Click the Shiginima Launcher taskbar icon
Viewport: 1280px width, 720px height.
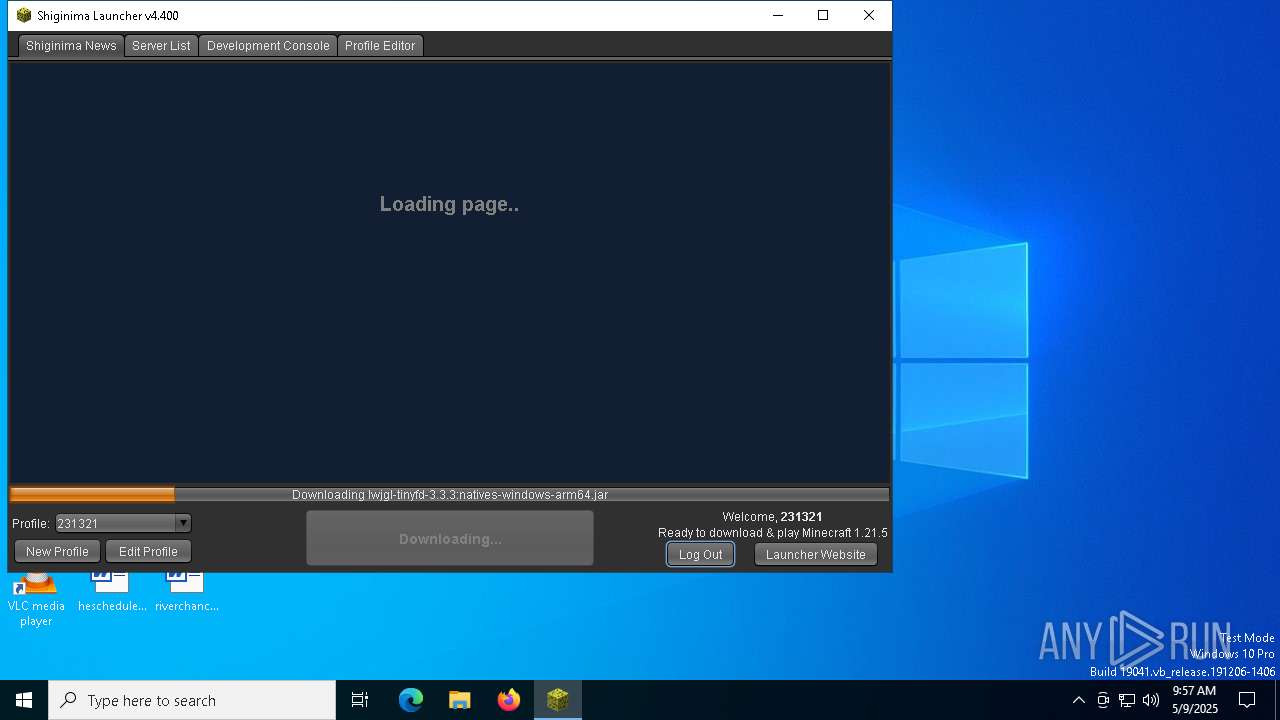(x=557, y=700)
